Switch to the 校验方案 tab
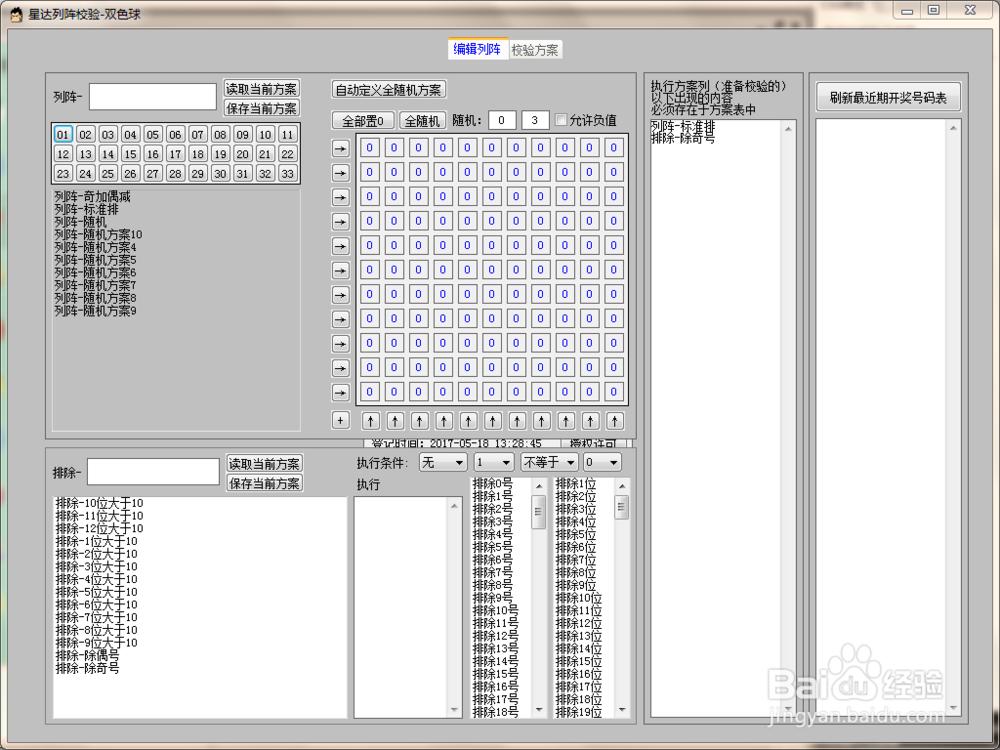 535,50
